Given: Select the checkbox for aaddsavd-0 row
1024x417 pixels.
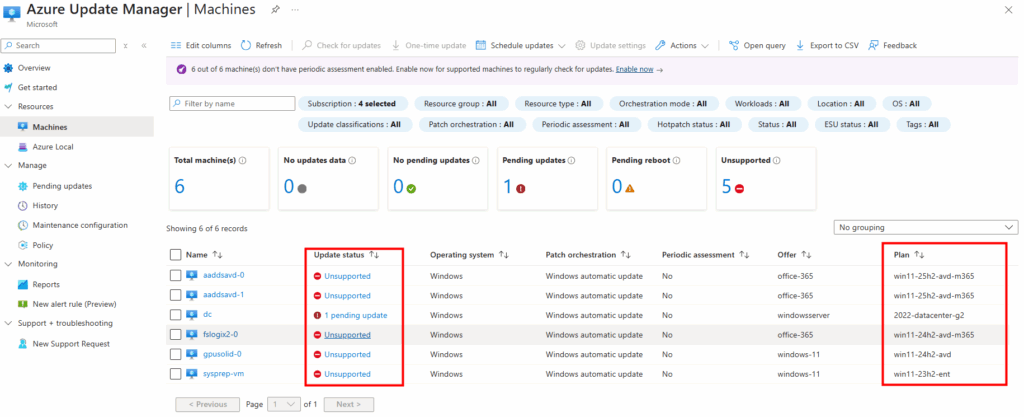Looking at the screenshot, I should pos(176,275).
